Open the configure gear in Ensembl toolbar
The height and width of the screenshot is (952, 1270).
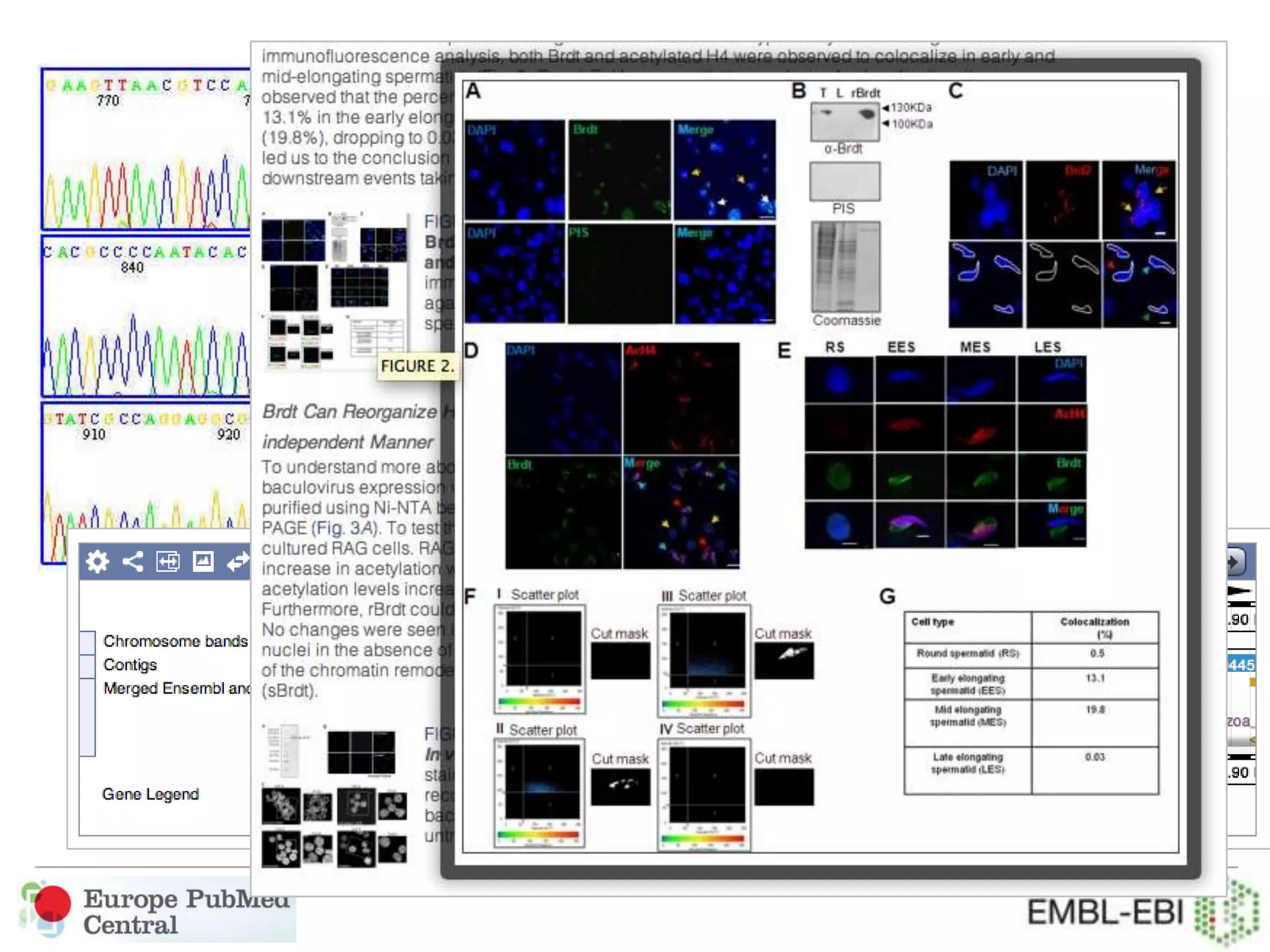click(97, 562)
